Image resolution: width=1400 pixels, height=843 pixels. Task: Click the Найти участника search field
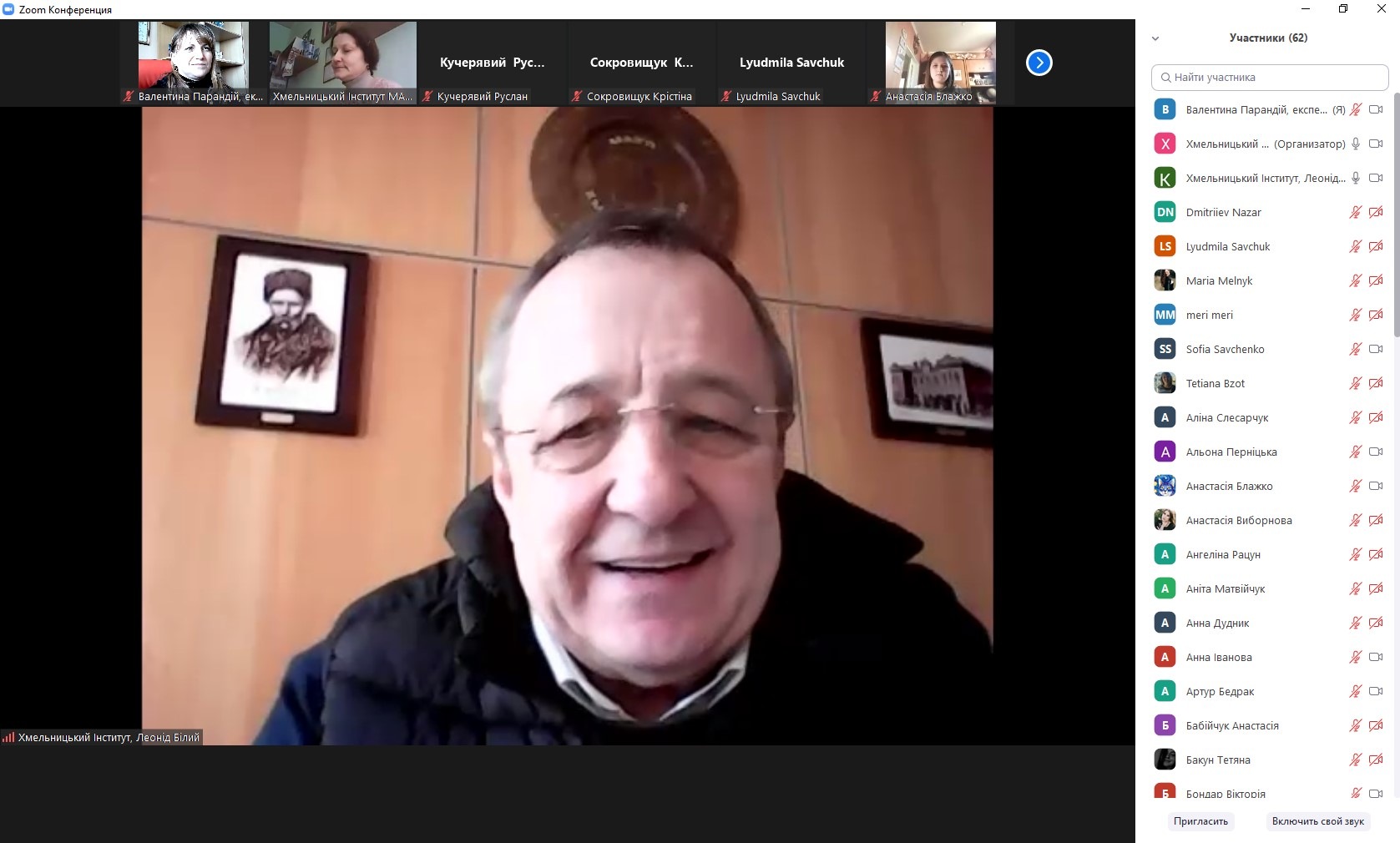1270,78
